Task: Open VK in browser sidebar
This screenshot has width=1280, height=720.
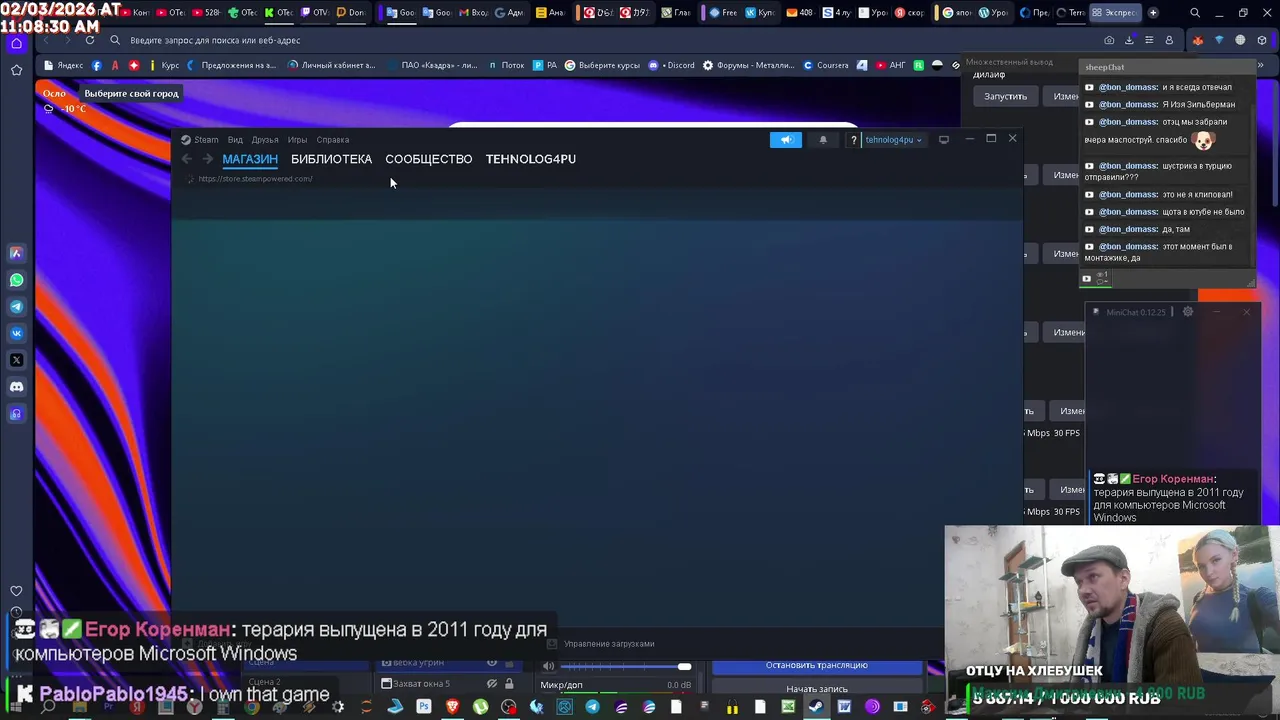Action: coord(16,333)
